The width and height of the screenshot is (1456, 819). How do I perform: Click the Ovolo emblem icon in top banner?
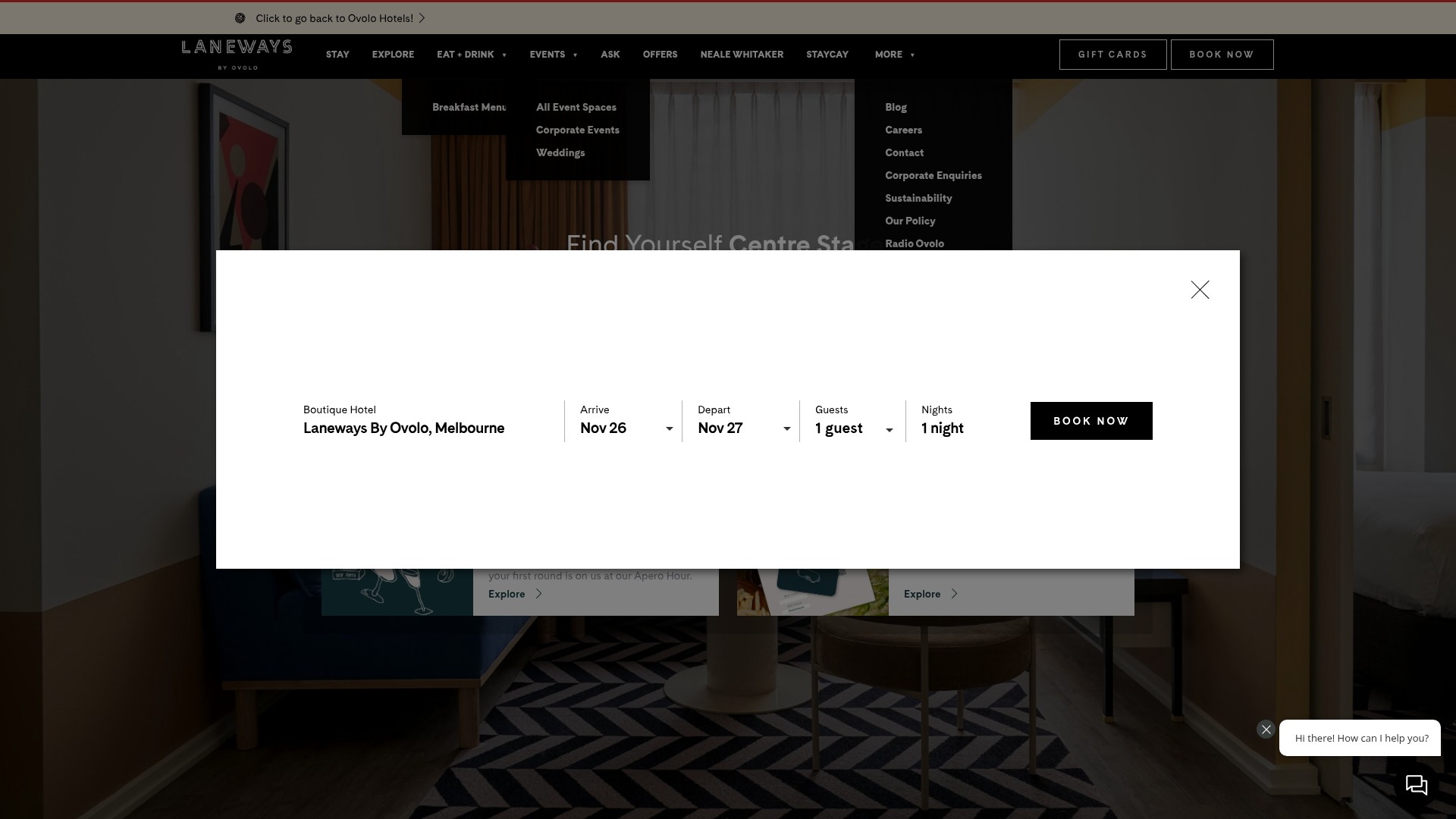coord(240,18)
